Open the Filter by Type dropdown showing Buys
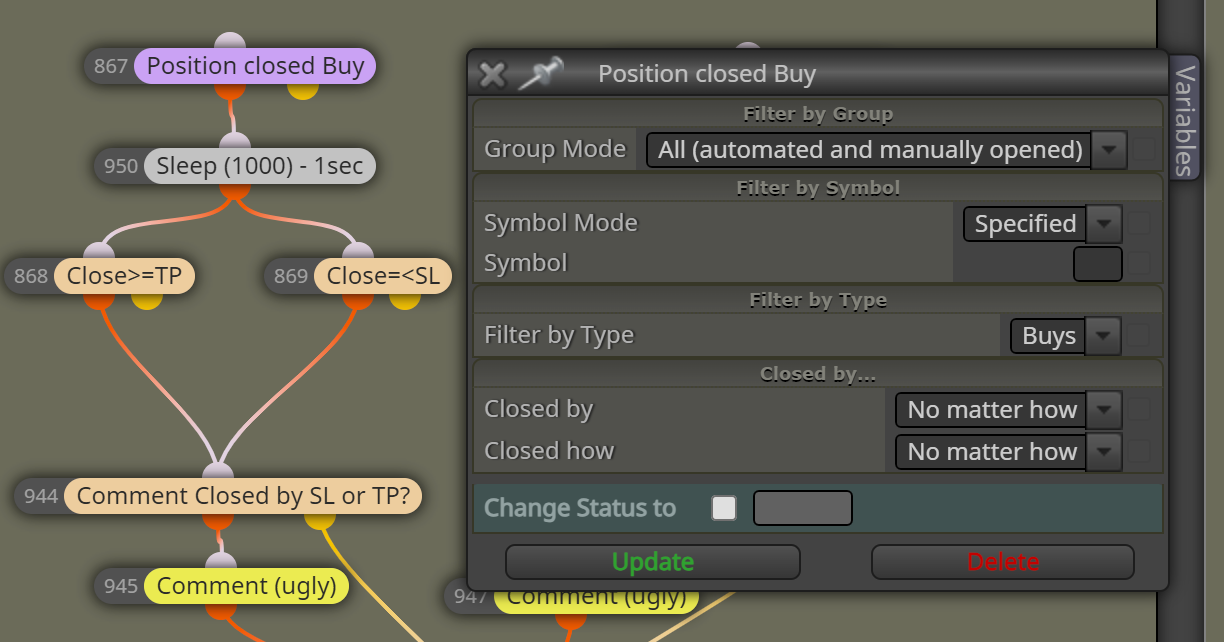Screen dimensions: 1224x642 (x=1065, y=336)
